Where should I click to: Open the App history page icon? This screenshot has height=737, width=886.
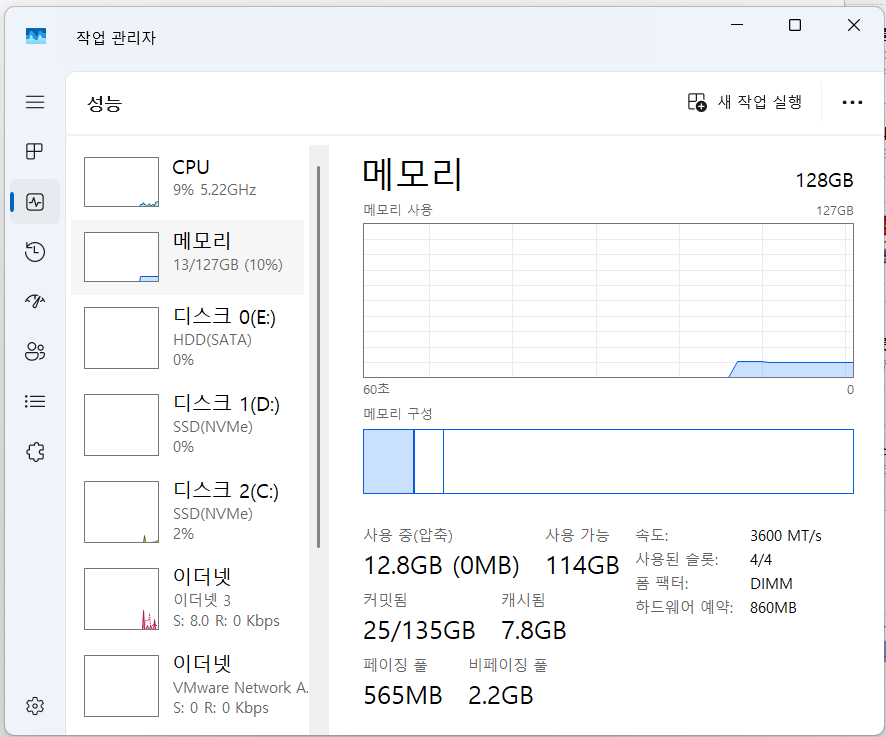click(x=35, y=252)
